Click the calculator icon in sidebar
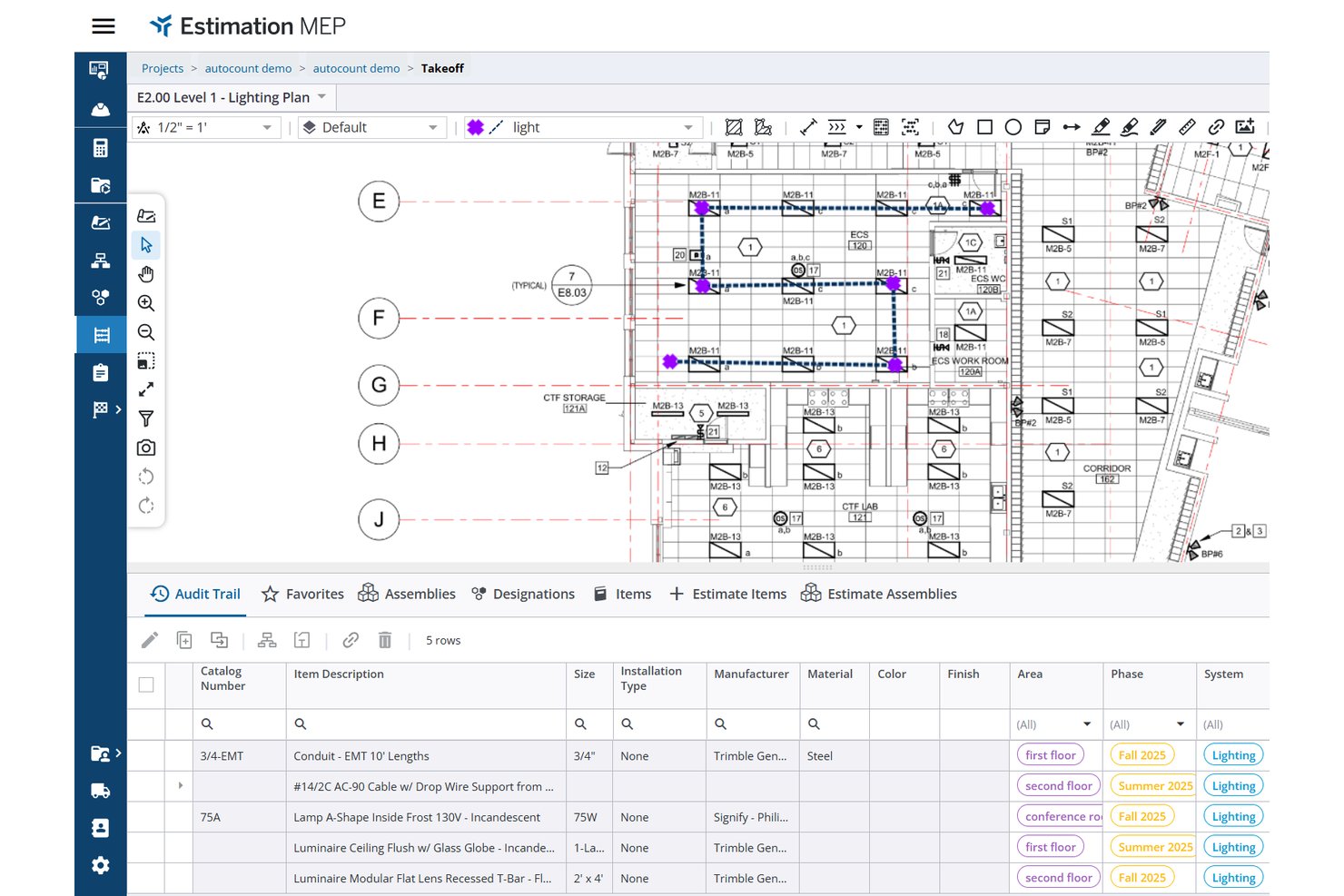Image resolution: width=1344 pixels, height=896 pixels. click(x=101, y=148)
